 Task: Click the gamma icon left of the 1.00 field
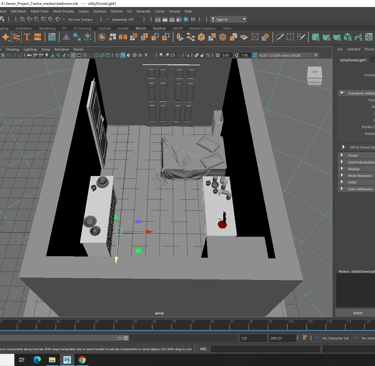pyautogui.click(x=236, y=55)
